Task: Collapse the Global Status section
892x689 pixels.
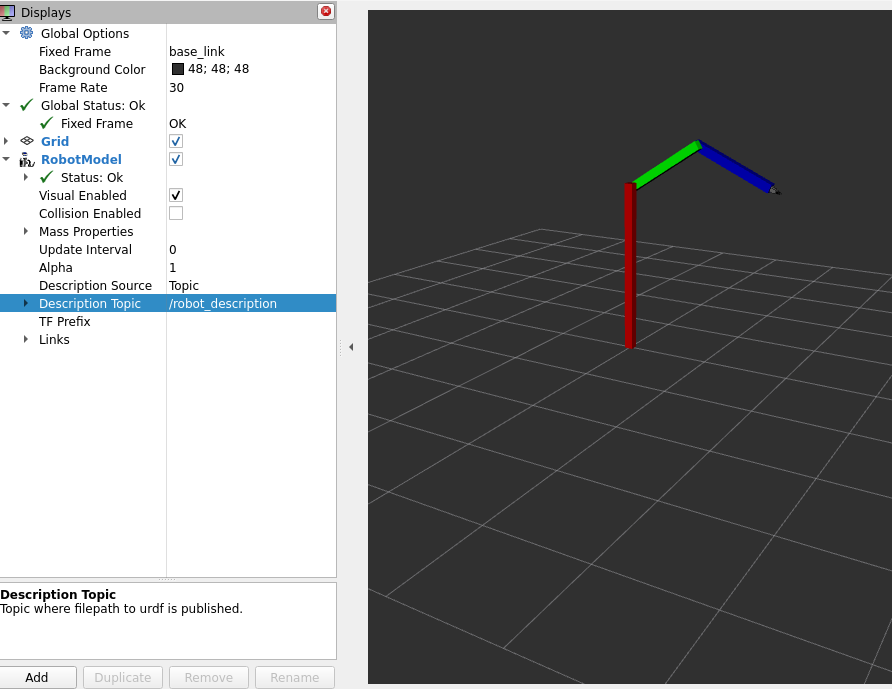Action: pyautogui.click(x=6, y=105)
